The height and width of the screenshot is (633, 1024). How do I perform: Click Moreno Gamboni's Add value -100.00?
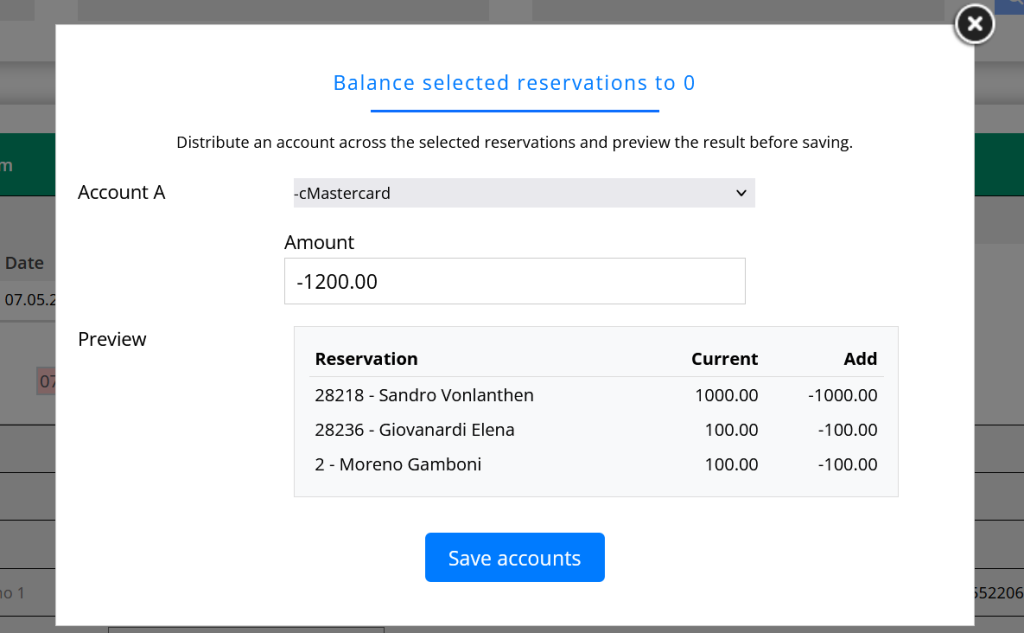pyautogui.click(x=847, y=464)
